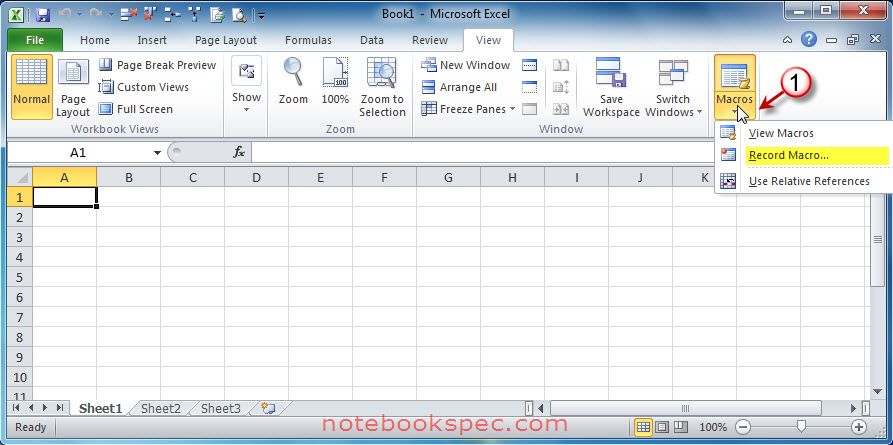Switch to the Data tab
The height and width of the screenshot is (445, 893).
click(371, 40)
